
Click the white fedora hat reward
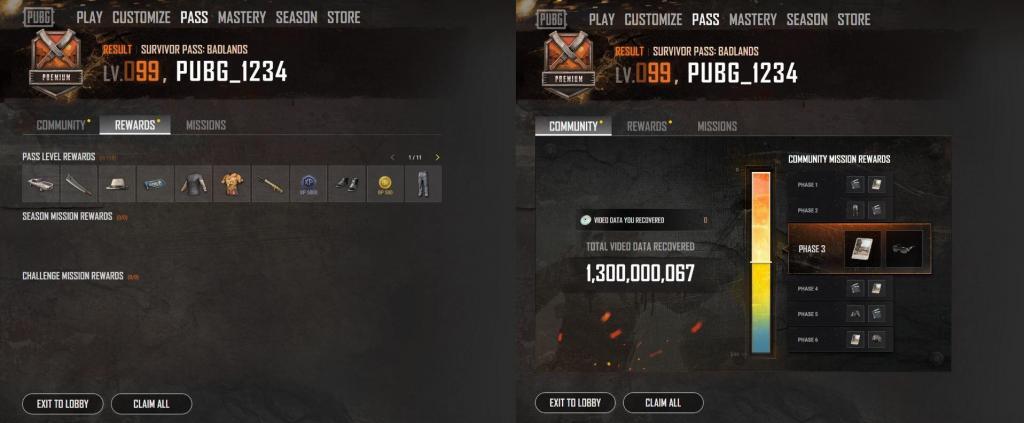[x=117, y=183]
